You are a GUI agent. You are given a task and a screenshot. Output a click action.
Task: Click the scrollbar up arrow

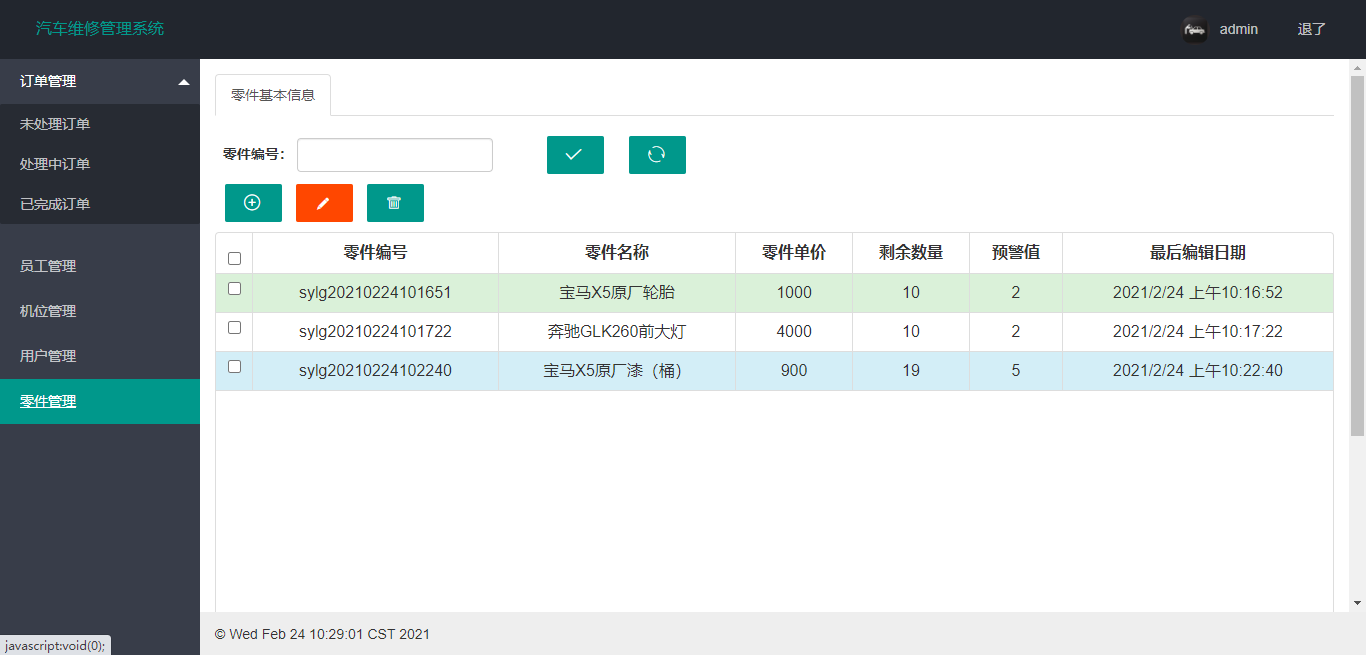[1357, 67]
